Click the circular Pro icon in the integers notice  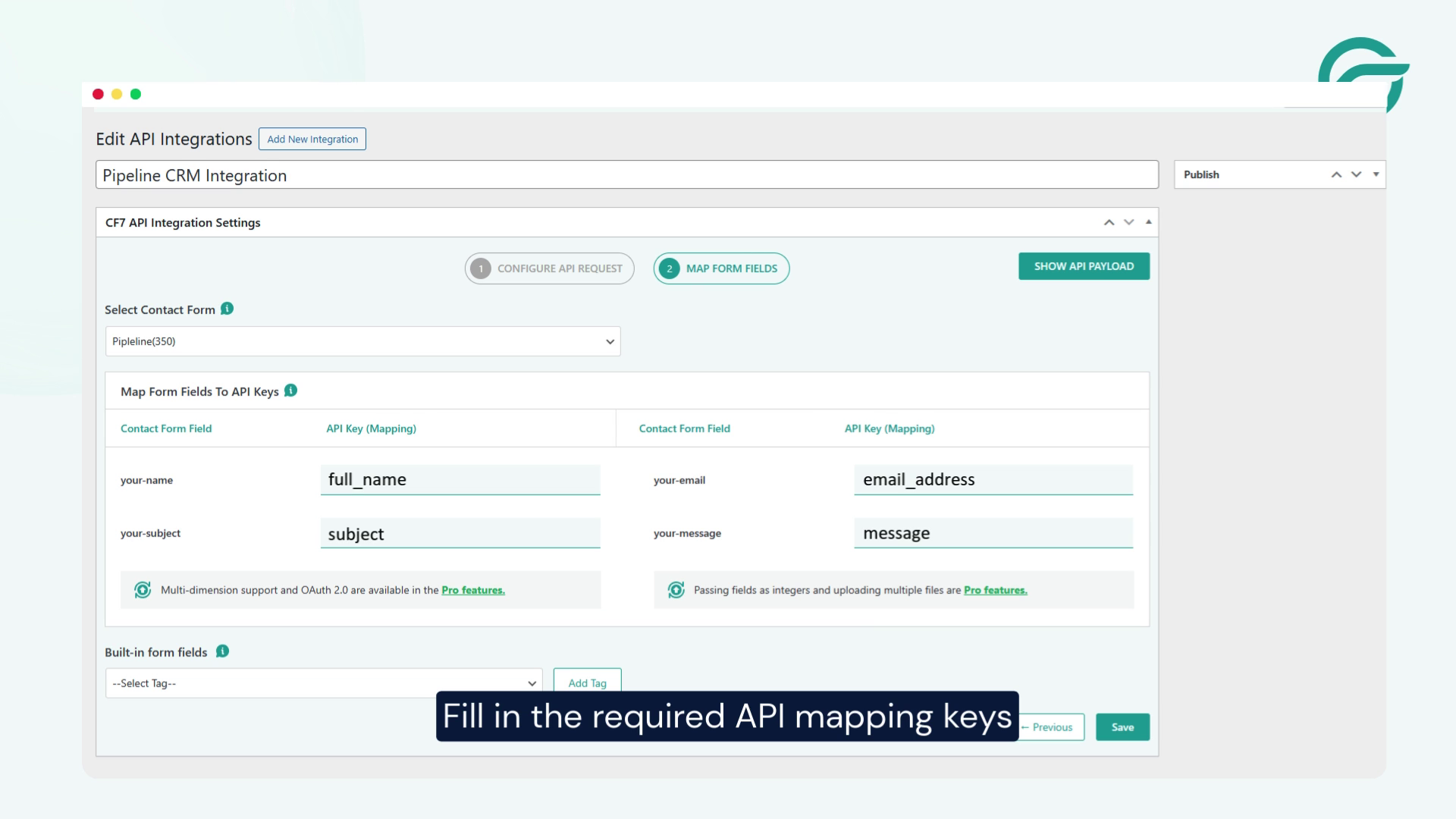pos(676,588)
